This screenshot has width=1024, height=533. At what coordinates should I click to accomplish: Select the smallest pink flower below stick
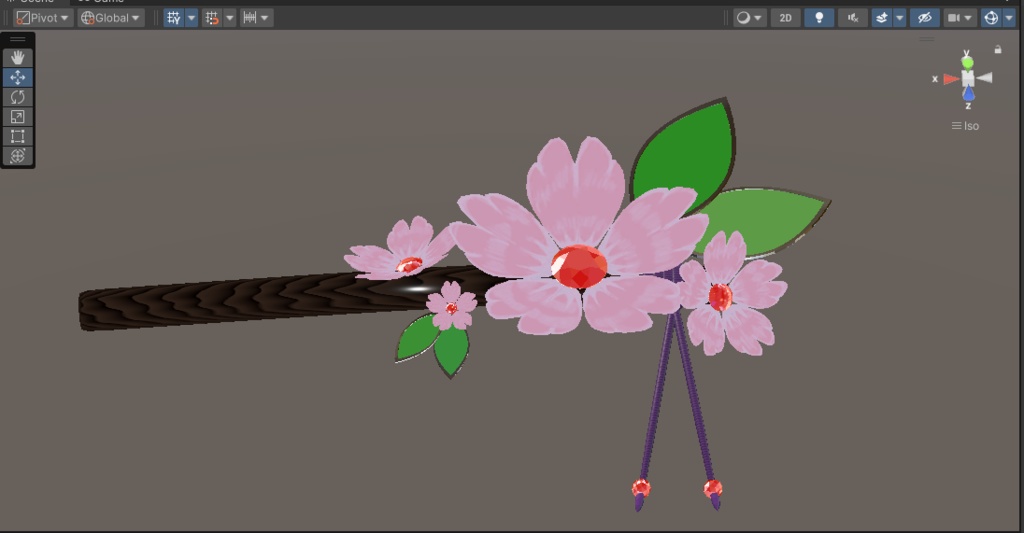[451, 306]
